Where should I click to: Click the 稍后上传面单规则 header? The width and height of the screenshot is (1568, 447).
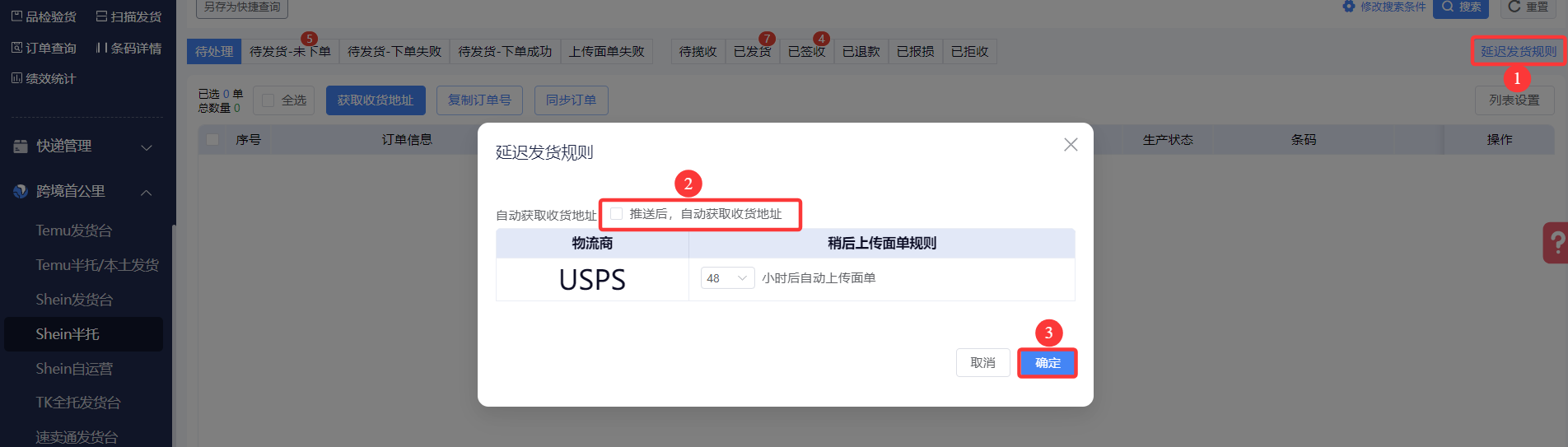(882, 243)
